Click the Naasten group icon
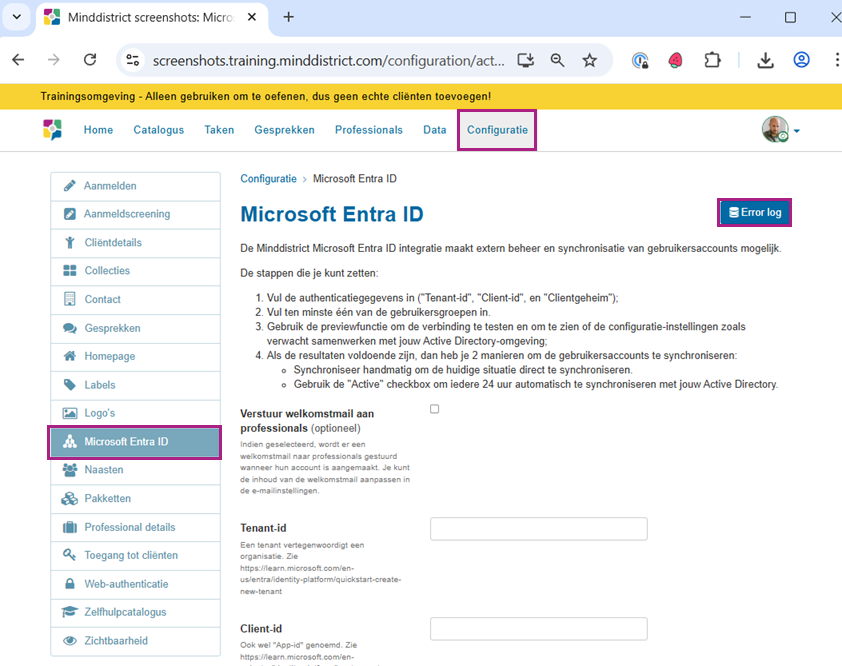 pos(70,470)
